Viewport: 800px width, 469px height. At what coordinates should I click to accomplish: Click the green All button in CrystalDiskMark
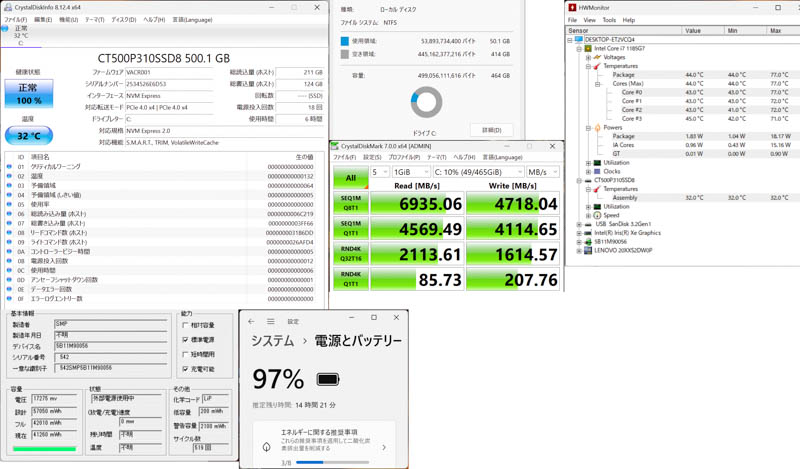coord(350,178)
